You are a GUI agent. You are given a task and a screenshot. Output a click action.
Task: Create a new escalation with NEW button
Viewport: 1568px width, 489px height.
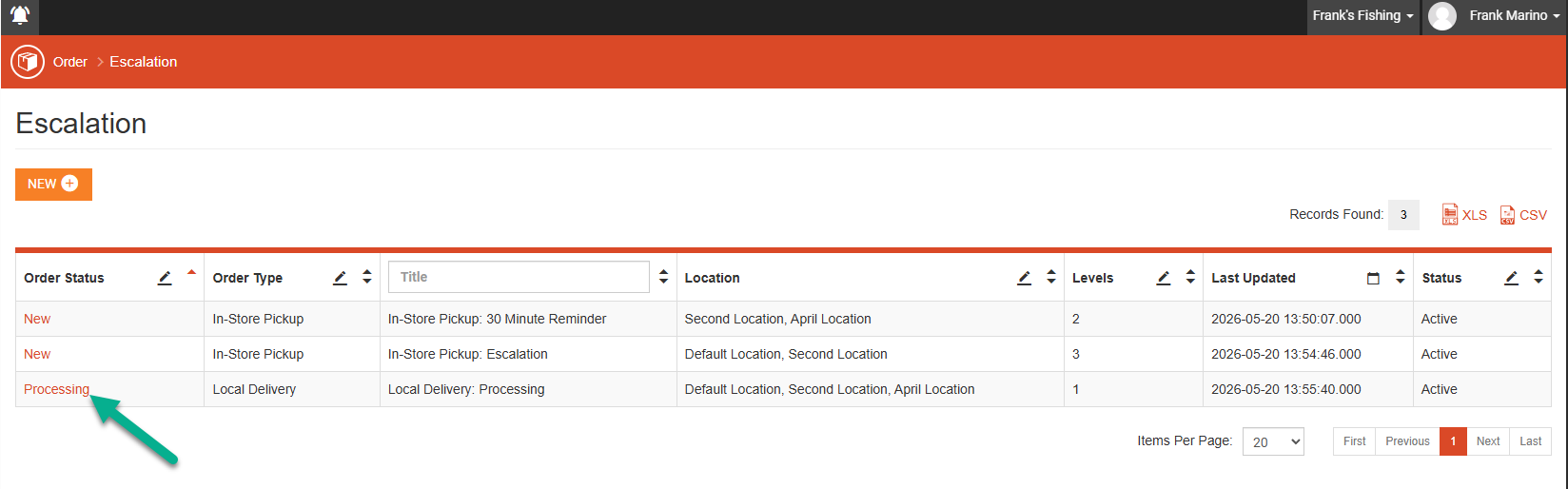click(x=53, y=184)
